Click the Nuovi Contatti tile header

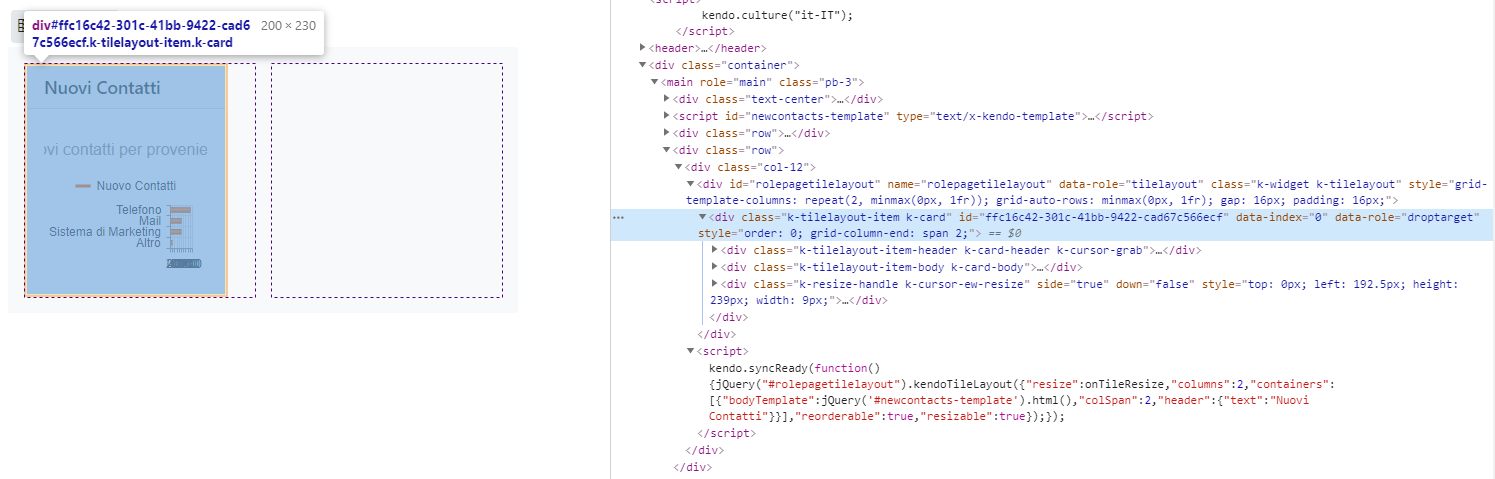[126, 88]
